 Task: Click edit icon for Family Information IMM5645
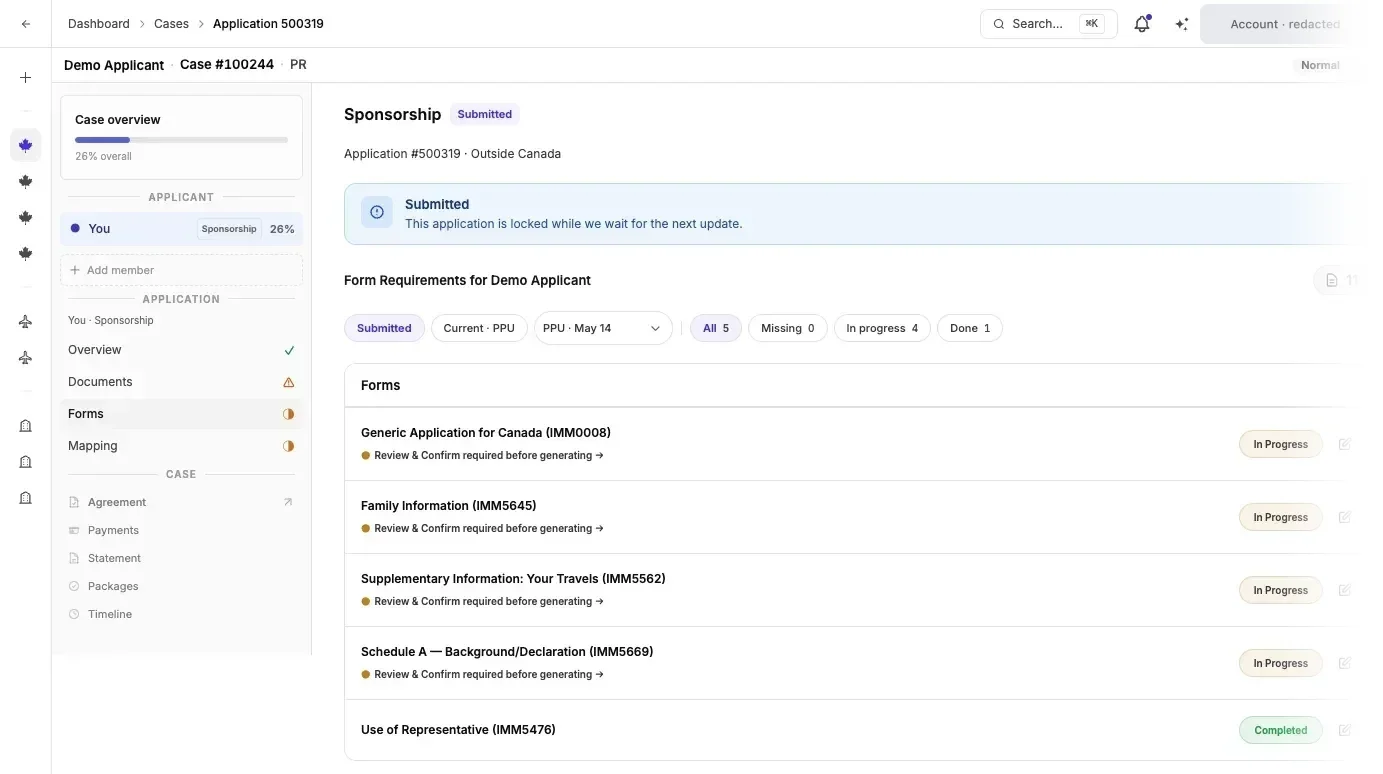[1344, 517]
